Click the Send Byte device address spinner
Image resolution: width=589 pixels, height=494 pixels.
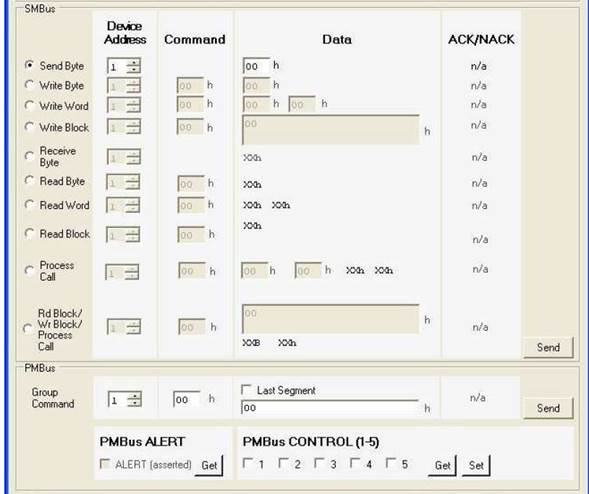coord(124,66)
